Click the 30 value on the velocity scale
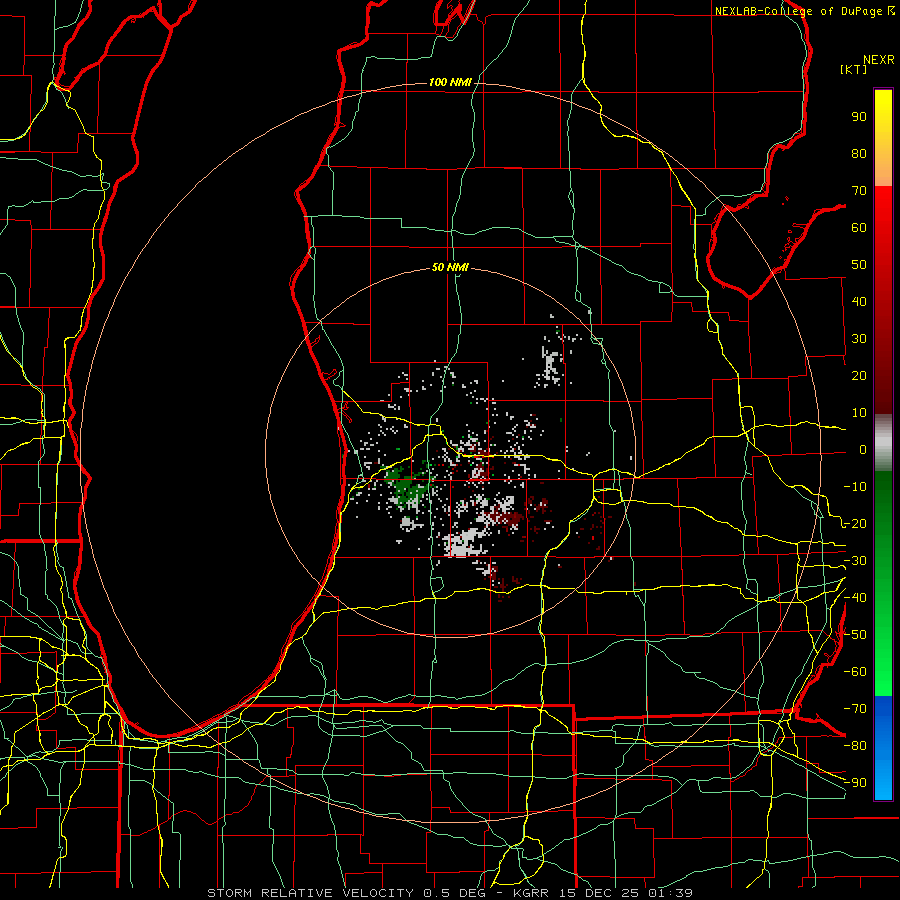The width and height of the screenshot is (900, 900). (859, 339)
